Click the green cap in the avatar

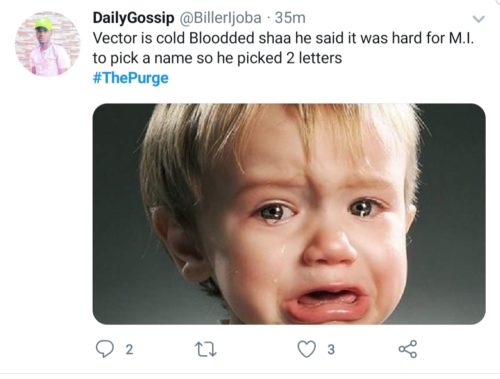click(x=44, y=25)
